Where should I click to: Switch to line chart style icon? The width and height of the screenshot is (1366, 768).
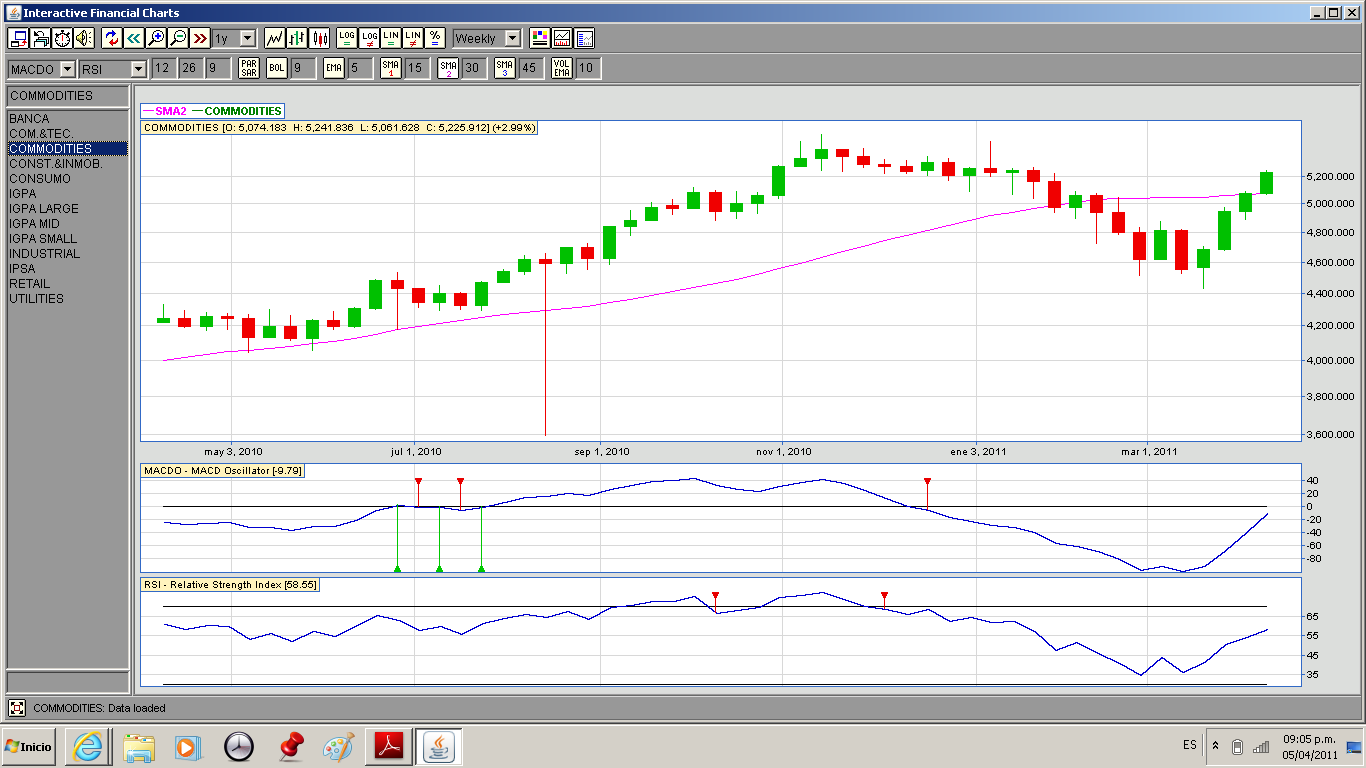(x=275, y=38)
